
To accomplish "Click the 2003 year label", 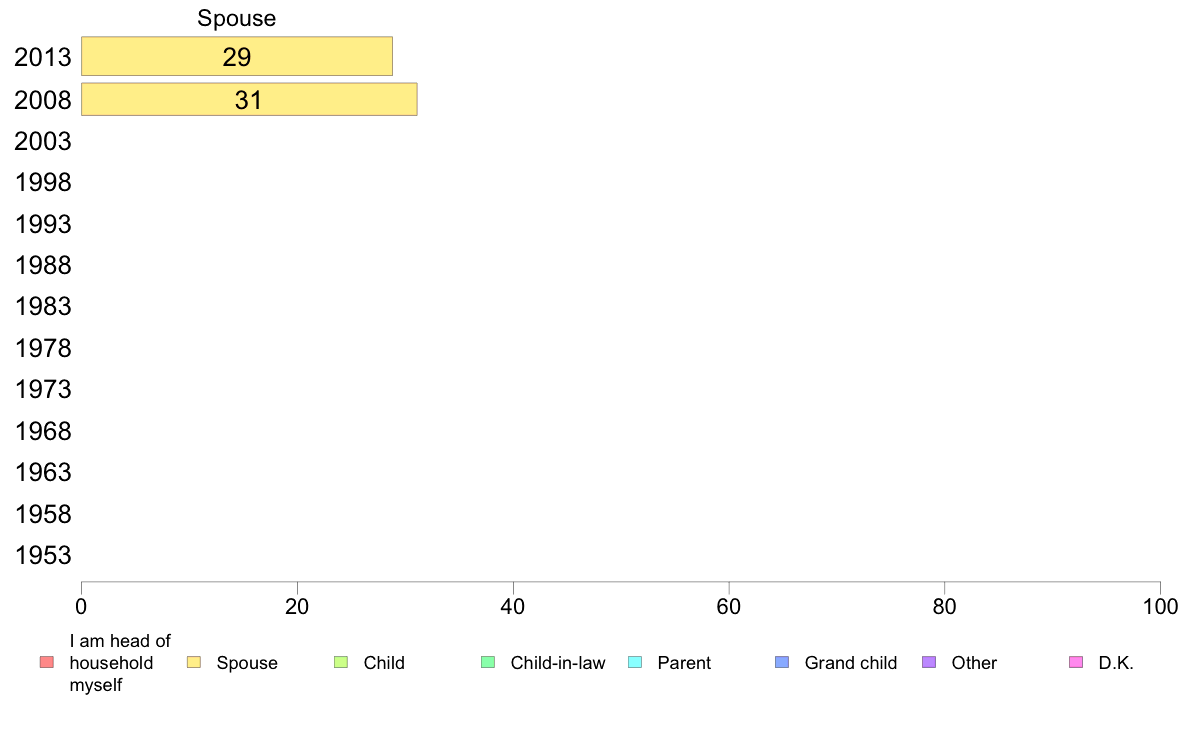I will [x=42, y=141].
